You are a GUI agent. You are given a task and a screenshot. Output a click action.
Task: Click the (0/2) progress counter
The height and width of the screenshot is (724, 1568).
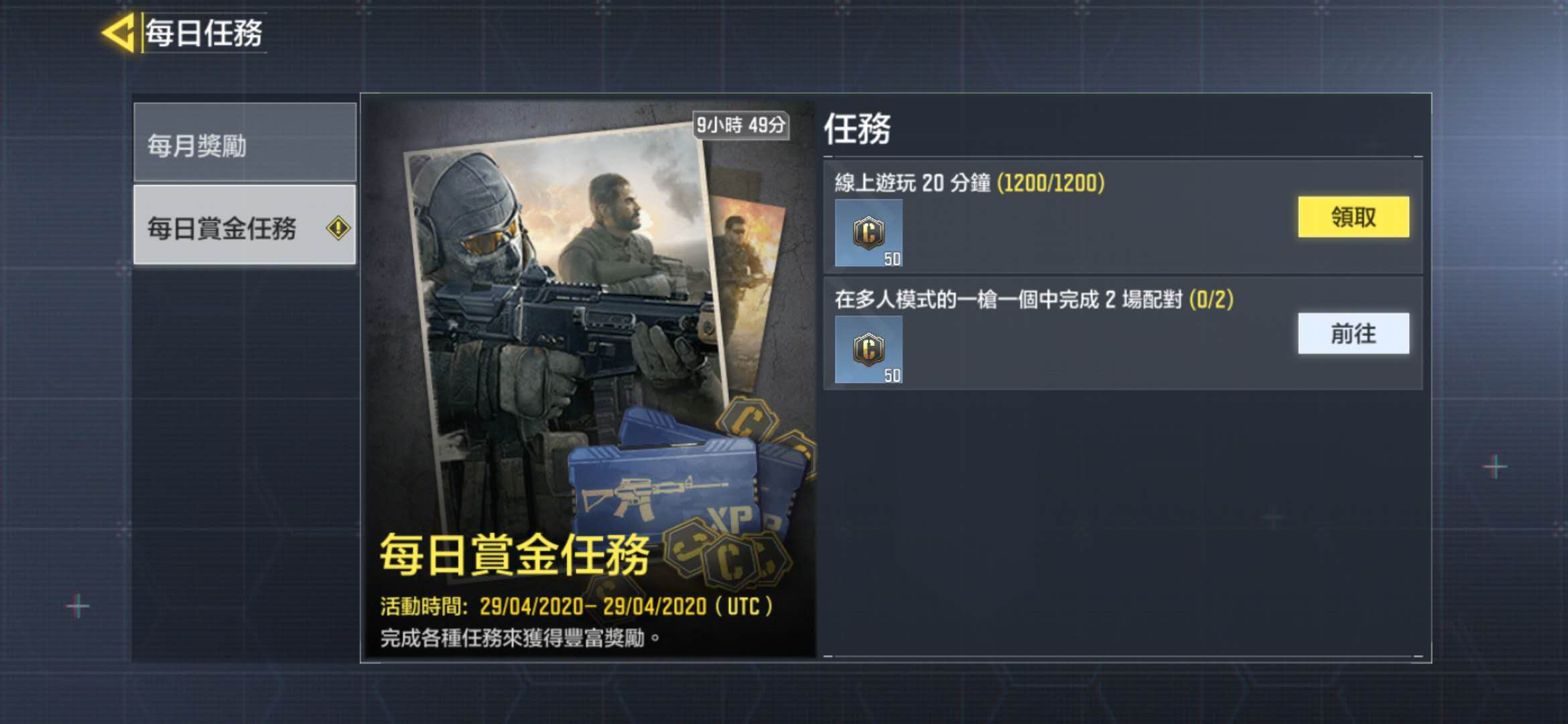1211,299
